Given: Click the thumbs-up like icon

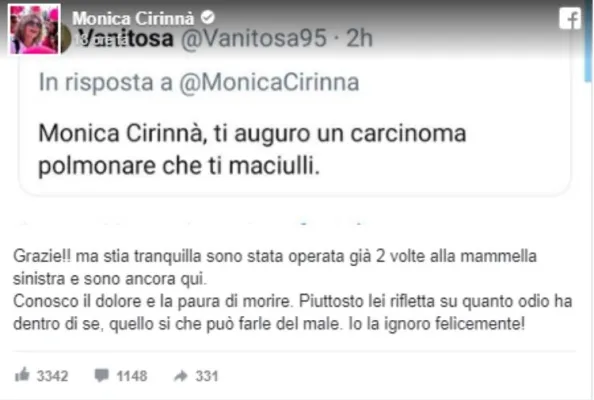Looking at the screenshot, I should click(x=22, y=374).
